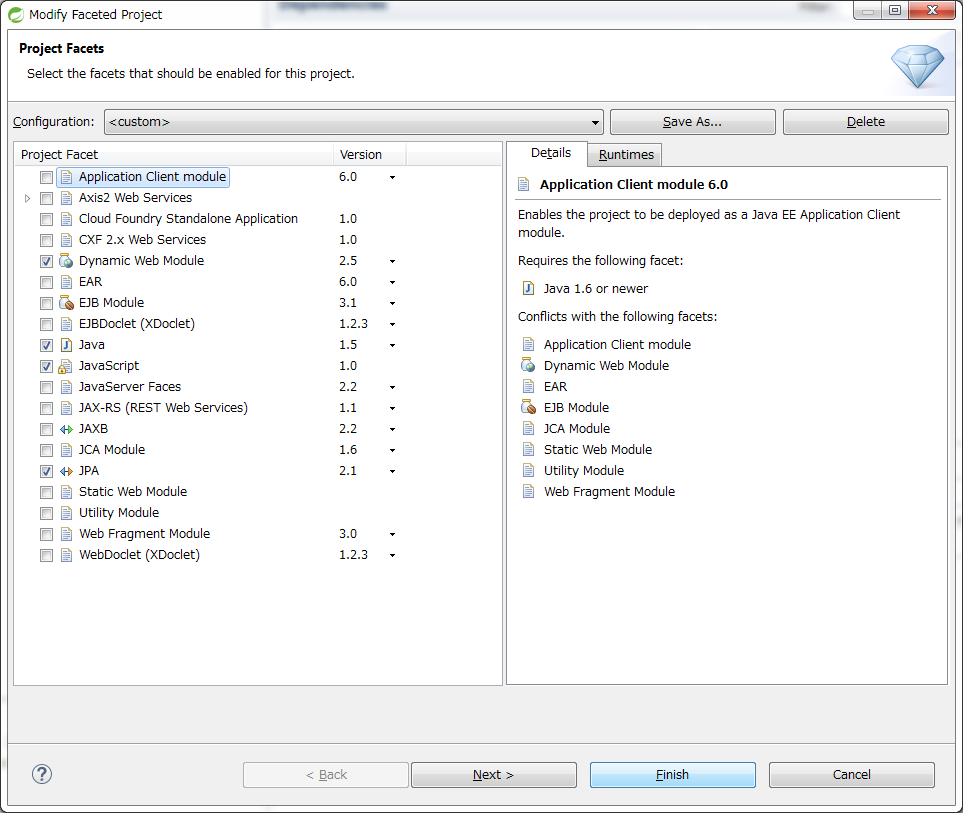Image resolution: width=963 pixels, height=813 pixels.
Task: Click the Finish button
Action: (672, 775)
